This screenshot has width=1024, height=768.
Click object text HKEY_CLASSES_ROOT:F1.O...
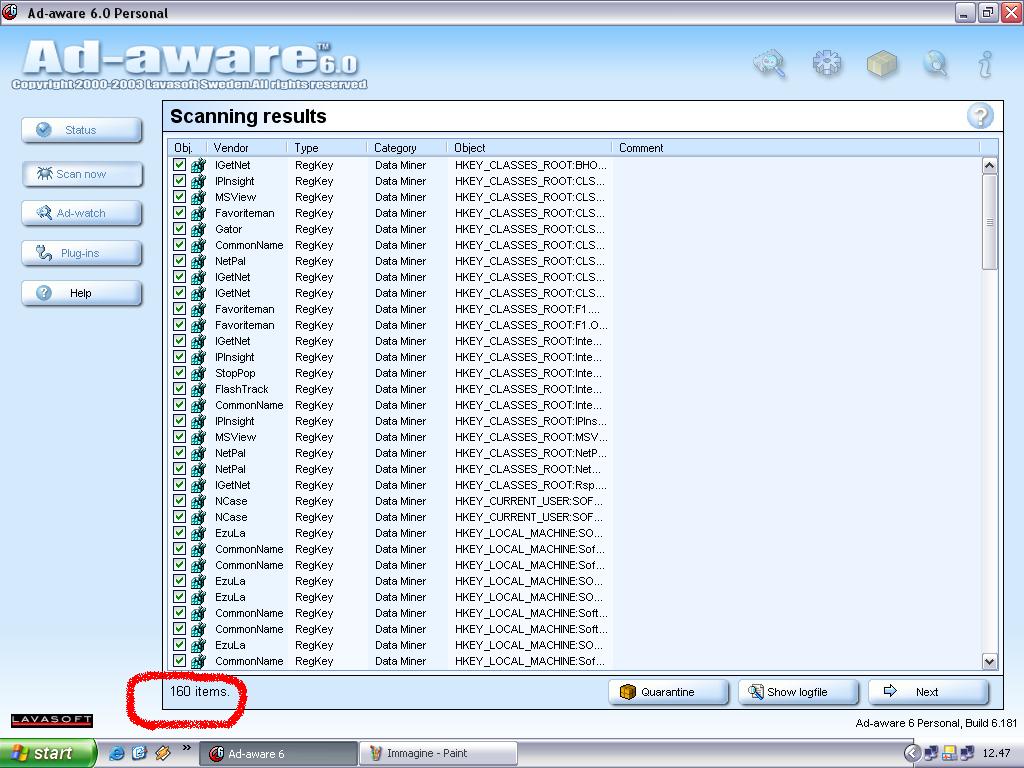point(531,325)
